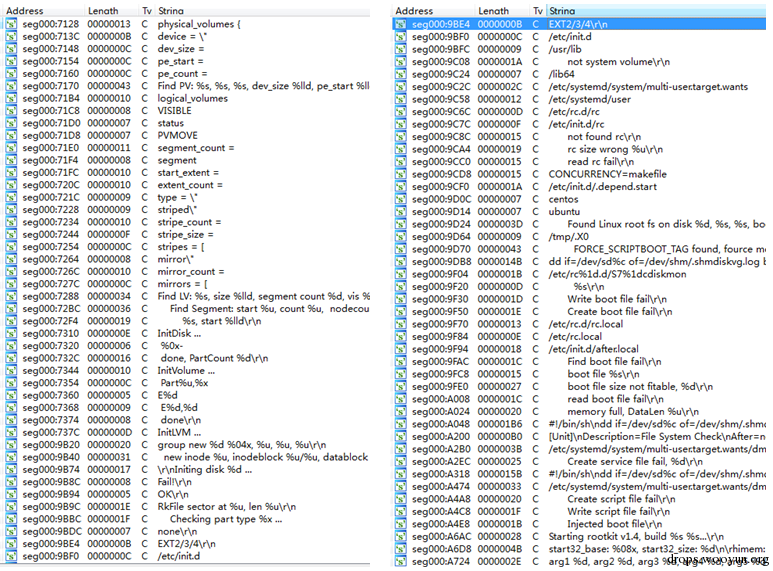Image resolution: width=773 pixels, height=571 pixels.
Task: Click icon beside seg000:7288 row
Action: [11, 296]
